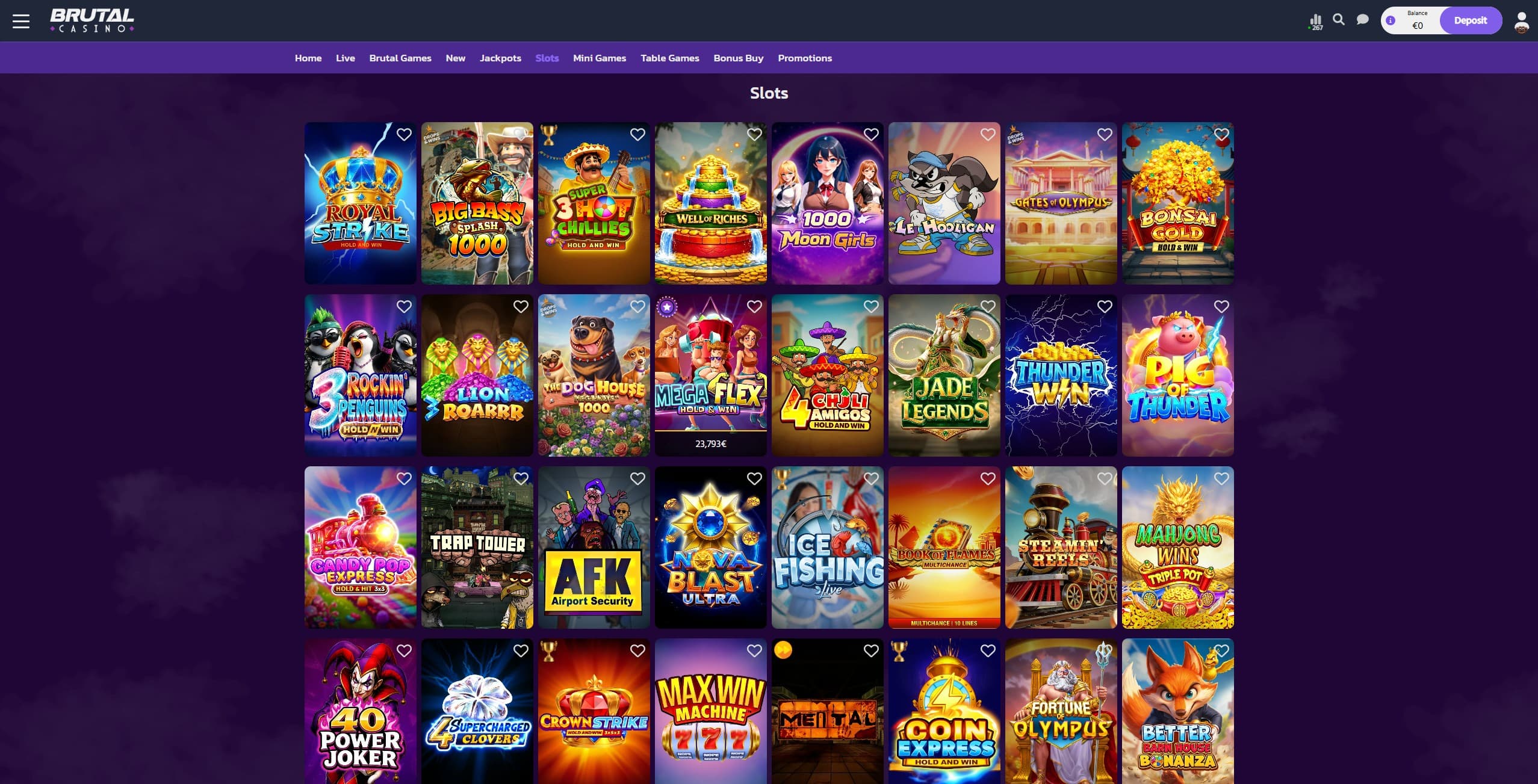Launch the Fortune of Olympus game
The height and width of the screenshot is (784, 1538).
[1061, 711]
